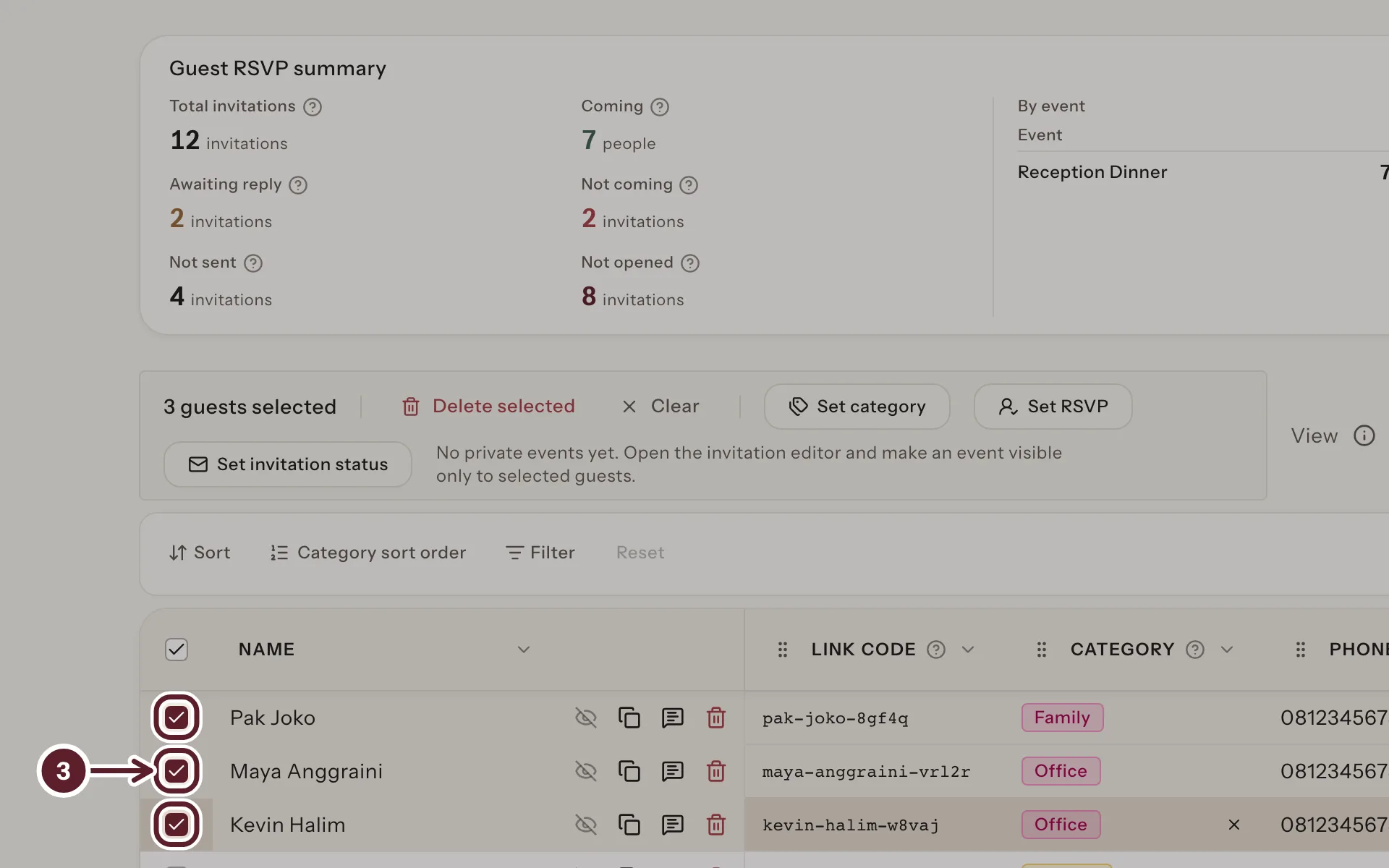Uncheck Maya Anggraini's checkbox
Image resolution: width=1389 pixels, height=868 pixels.
[x=177, y=771]
